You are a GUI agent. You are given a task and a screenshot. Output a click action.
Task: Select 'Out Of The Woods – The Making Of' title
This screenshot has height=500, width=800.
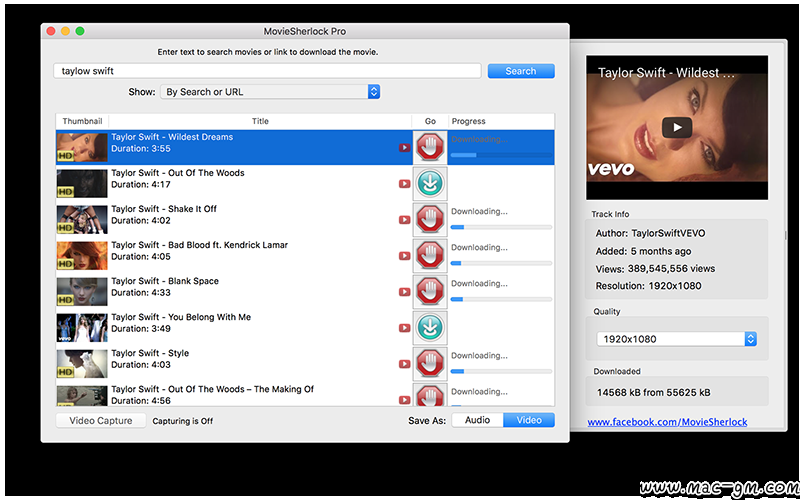click(212, 389)
